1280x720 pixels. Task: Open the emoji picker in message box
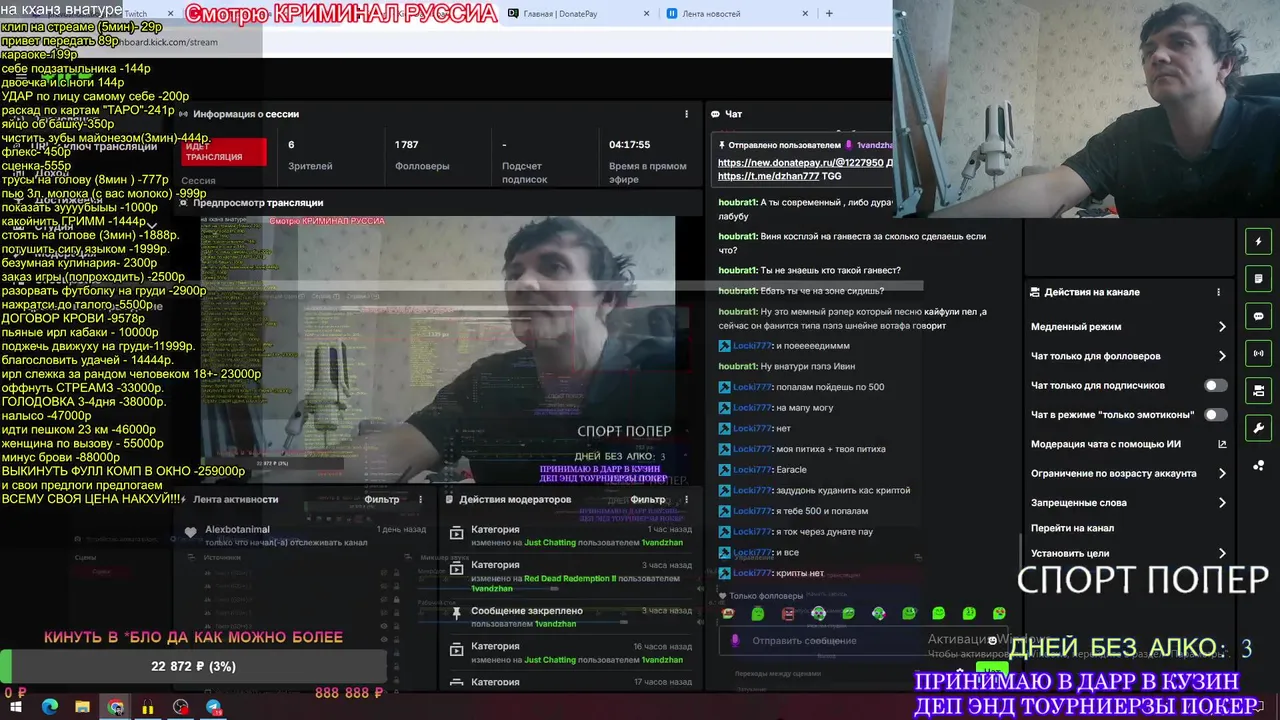tap(992, 640)
